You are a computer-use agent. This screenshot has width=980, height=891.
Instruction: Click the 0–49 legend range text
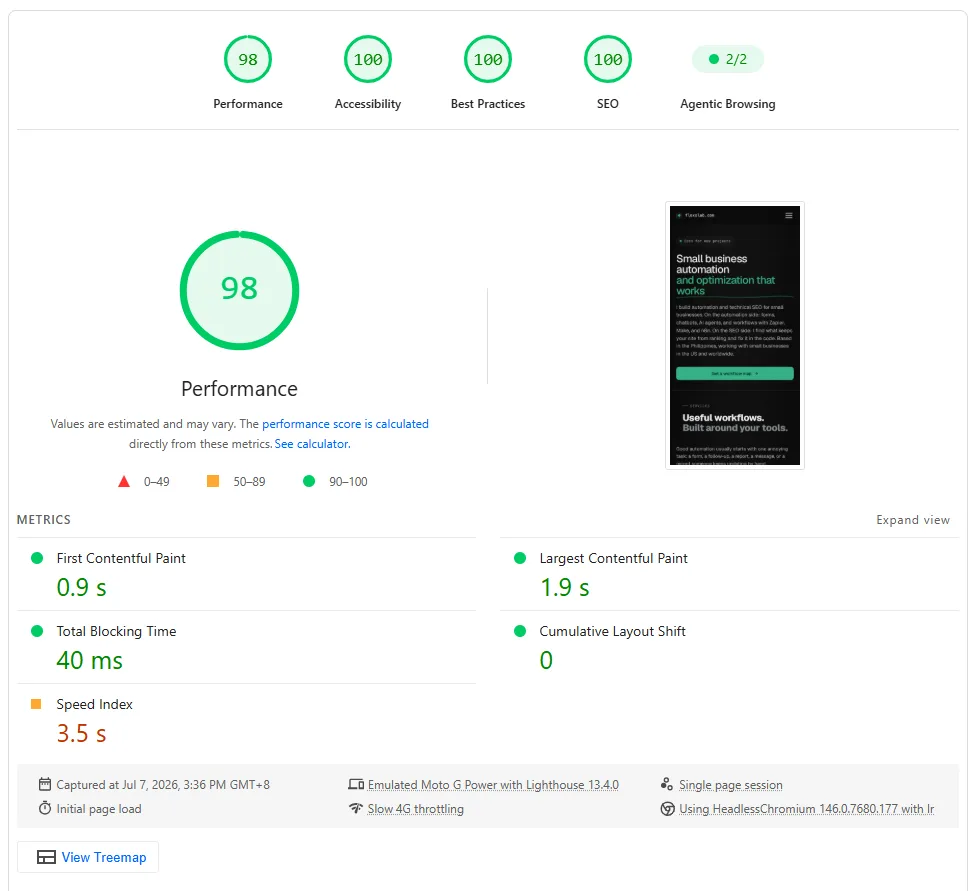(x=156, y=482)
